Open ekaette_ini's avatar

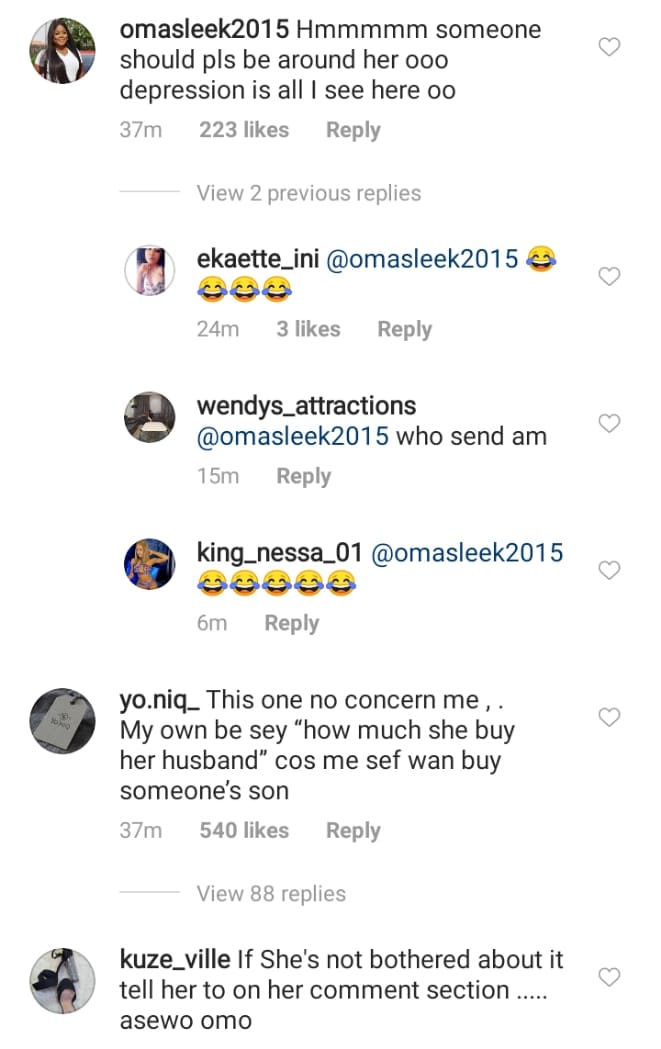(149, 270)
